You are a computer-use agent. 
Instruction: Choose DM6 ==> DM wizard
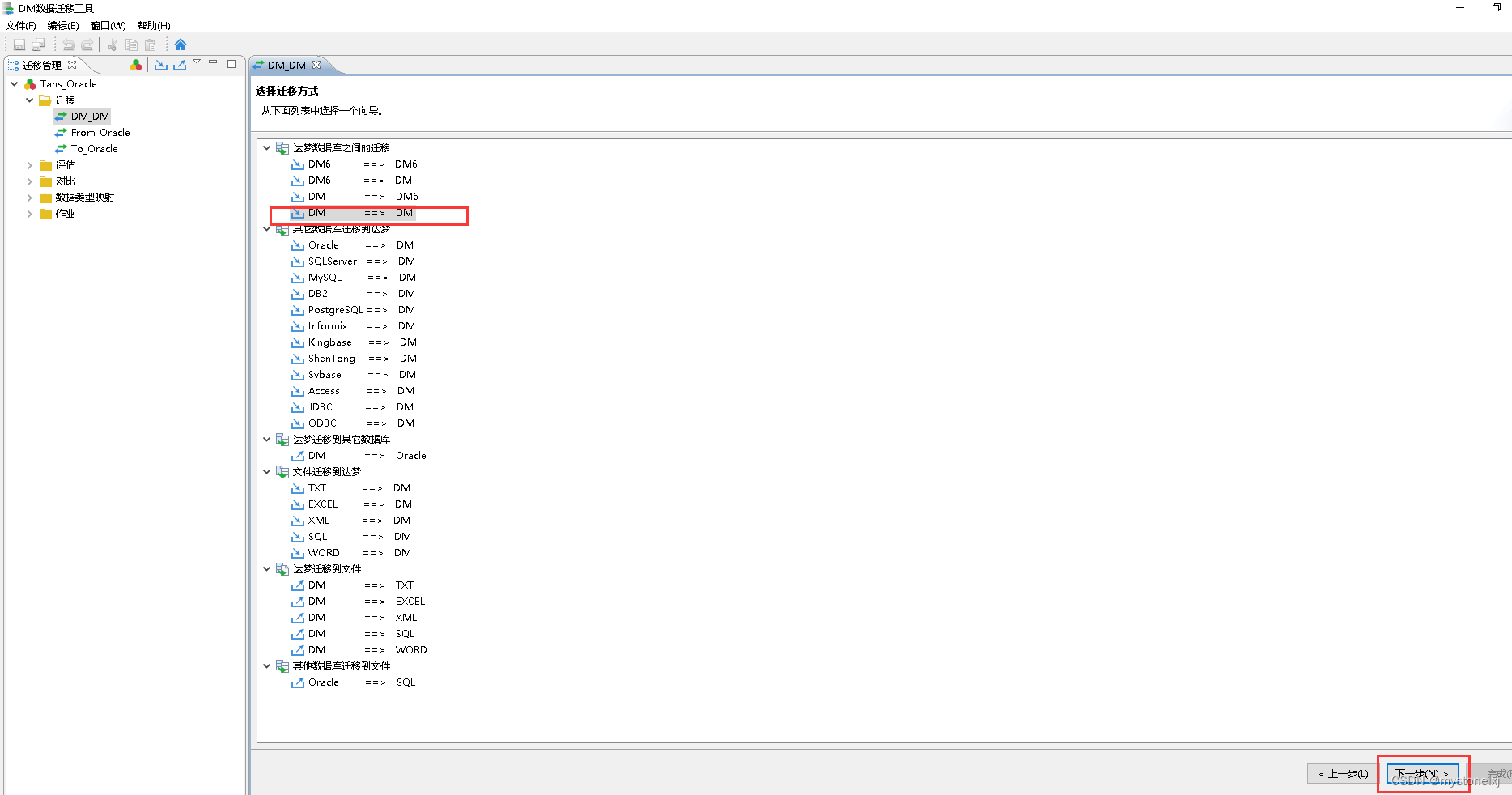[x=352, y=181]
